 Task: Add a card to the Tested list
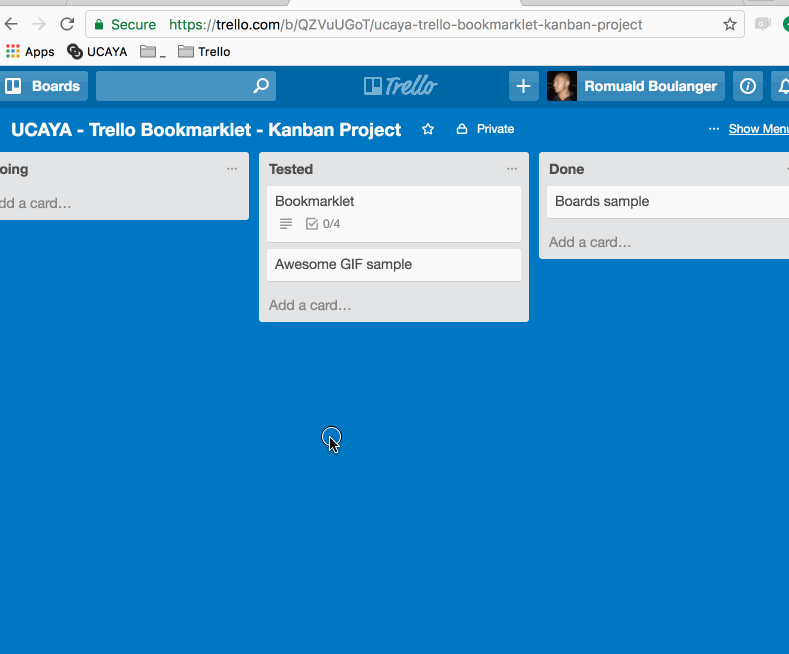pyautogui.click(x=310, y=305)
